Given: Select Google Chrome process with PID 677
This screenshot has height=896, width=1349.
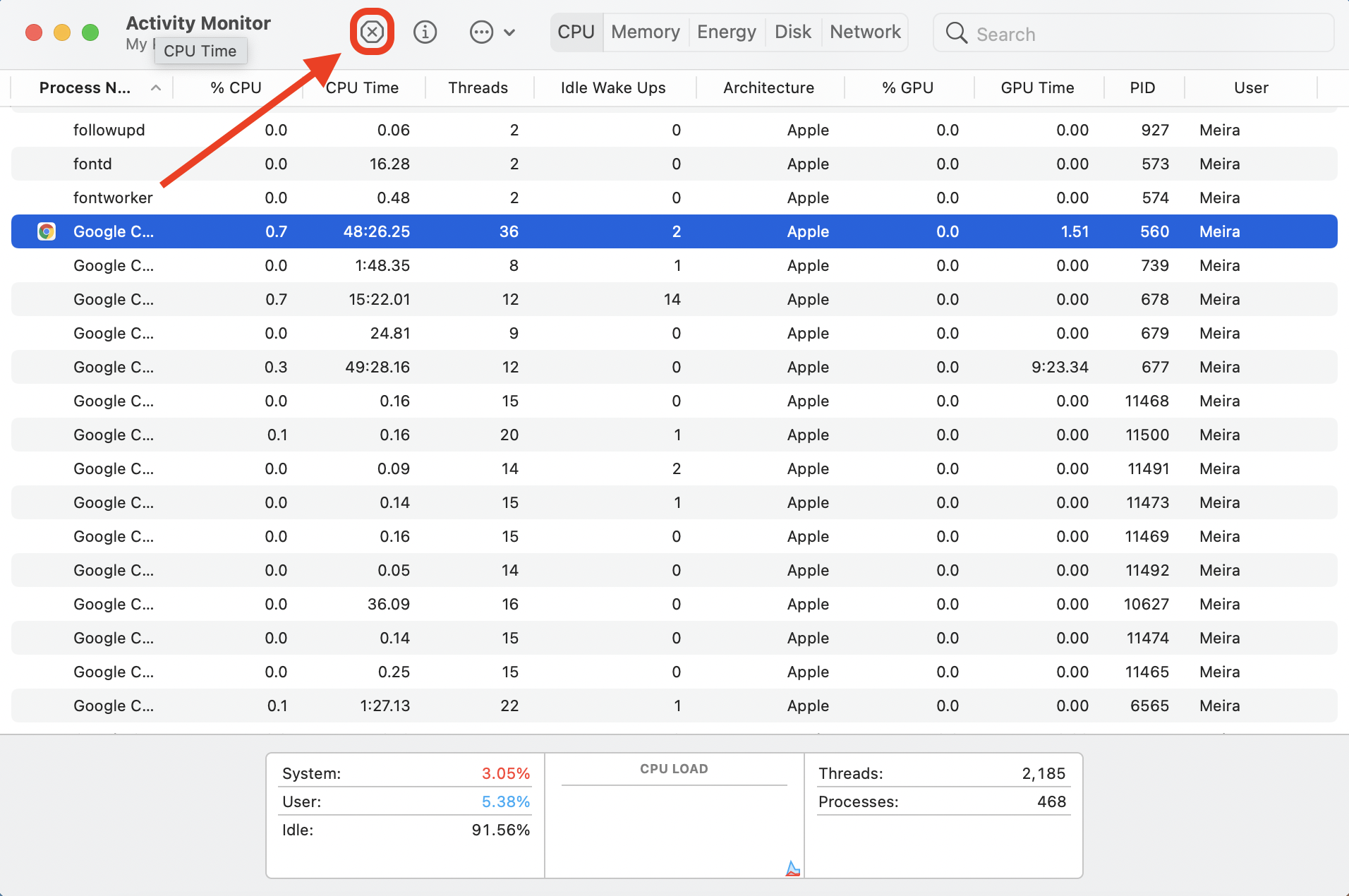Looking at the screenshot, I should 674,367.
